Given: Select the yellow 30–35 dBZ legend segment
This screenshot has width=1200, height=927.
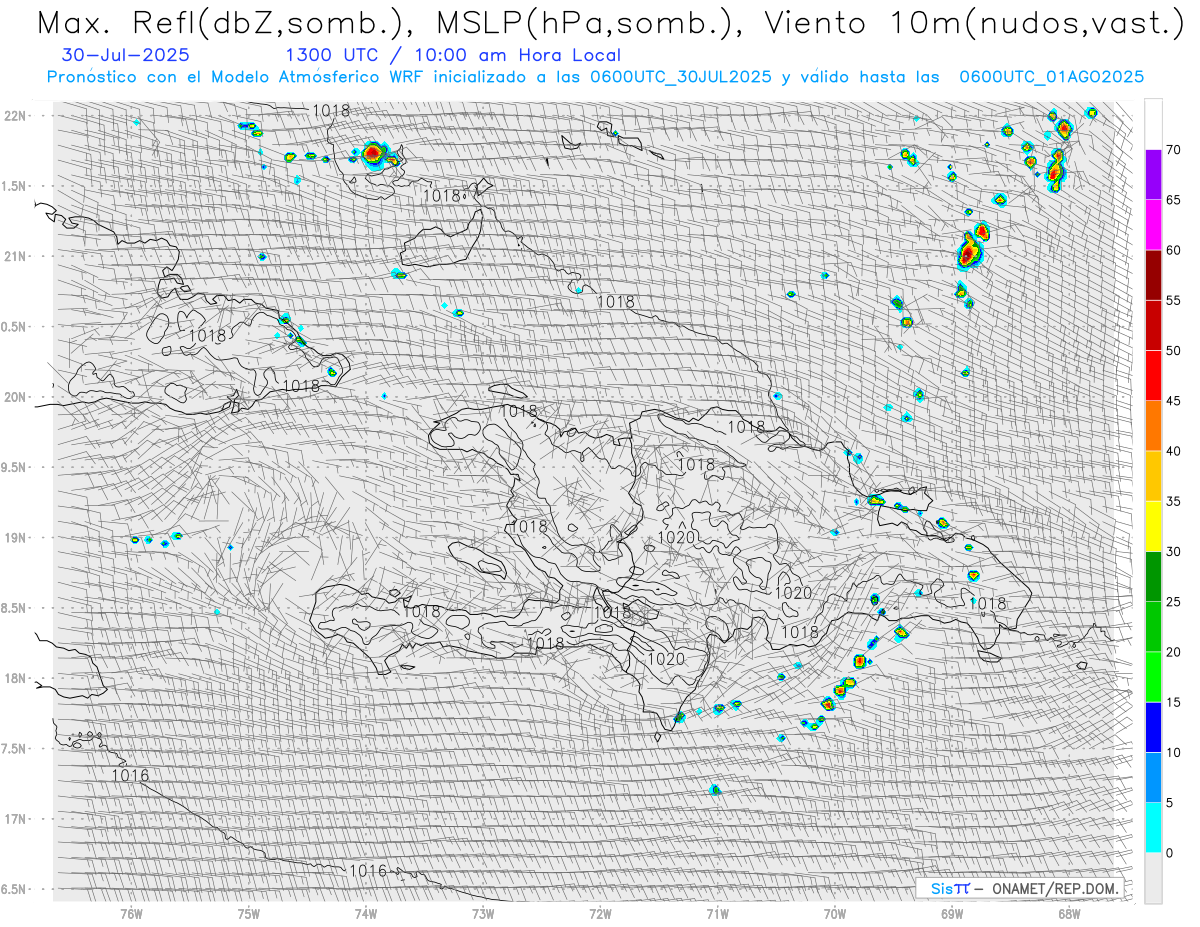Looking at the screenshot, I should pyautogui.click(x=1153, y=526).
